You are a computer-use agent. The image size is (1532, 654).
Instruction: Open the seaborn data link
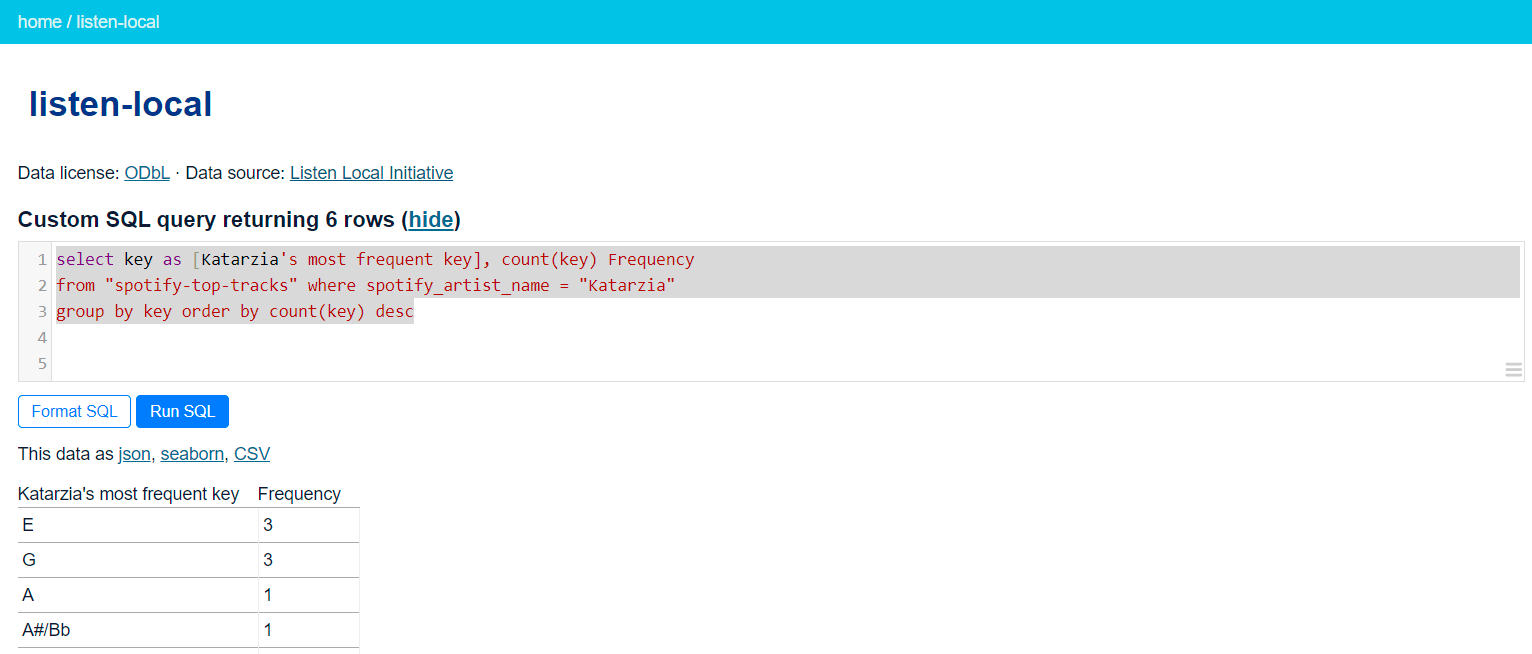pyautogui.click(x=192, y=454)
